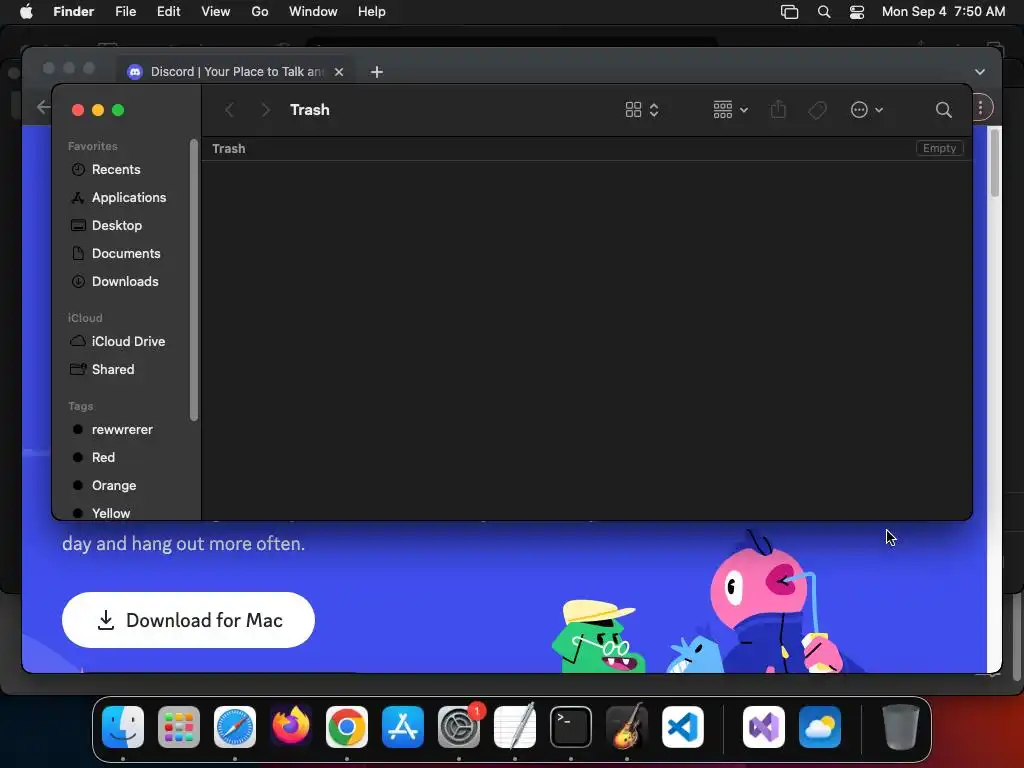Launch Google Chrome from the Dock
The width and height of the screenshot is (1024, 768).
tap(347, 727)
